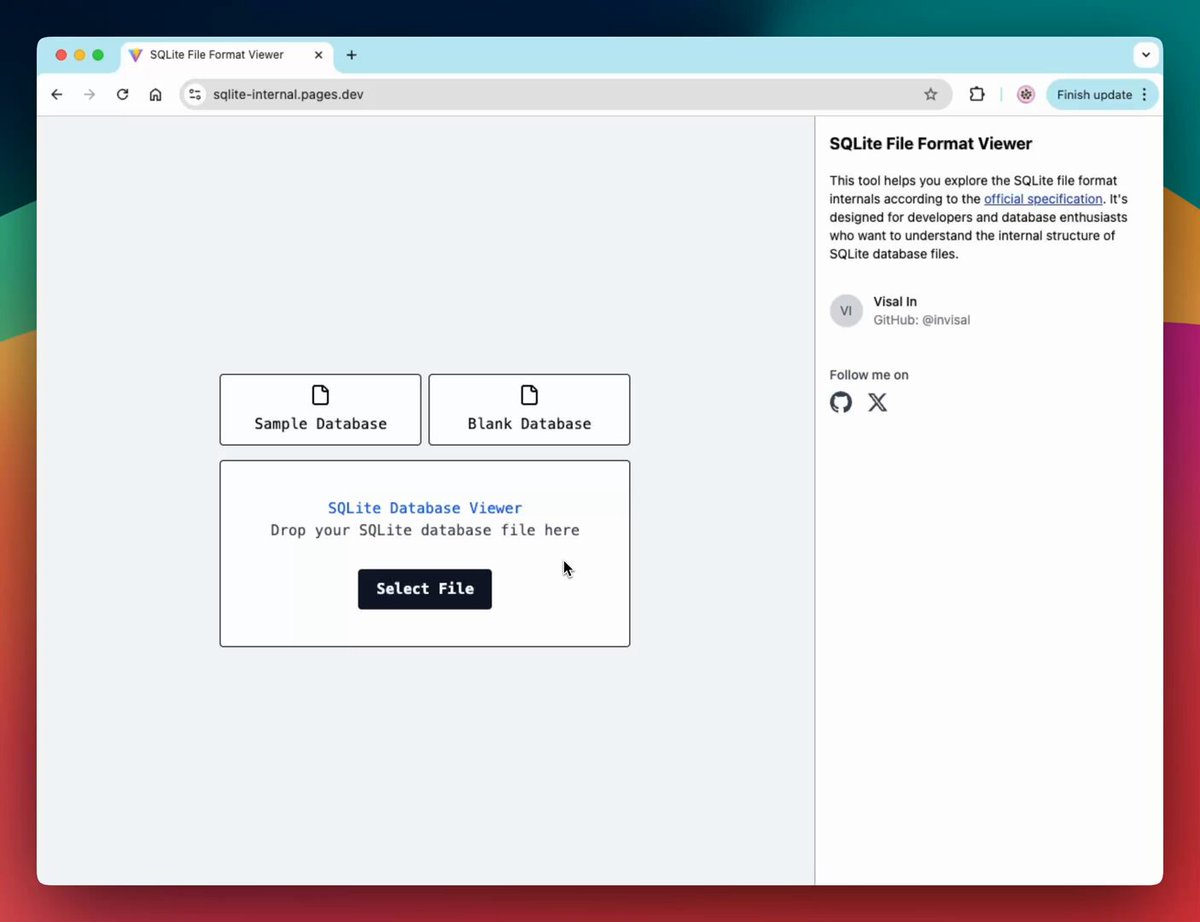Reload the page

[122, 95]
